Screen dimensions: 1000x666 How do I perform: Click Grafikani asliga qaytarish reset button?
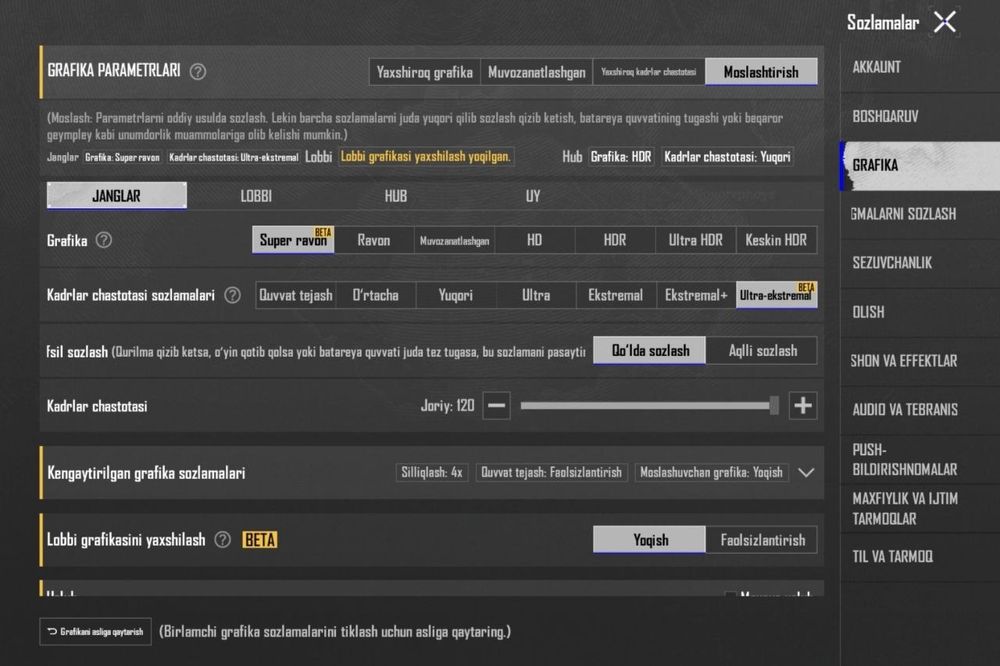(x=96, y=632)
